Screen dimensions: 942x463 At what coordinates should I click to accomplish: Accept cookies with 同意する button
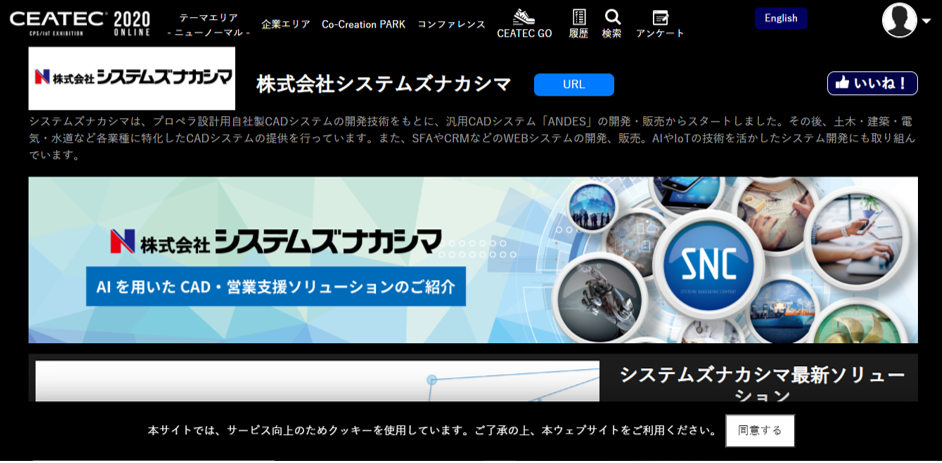click(760, 431)
